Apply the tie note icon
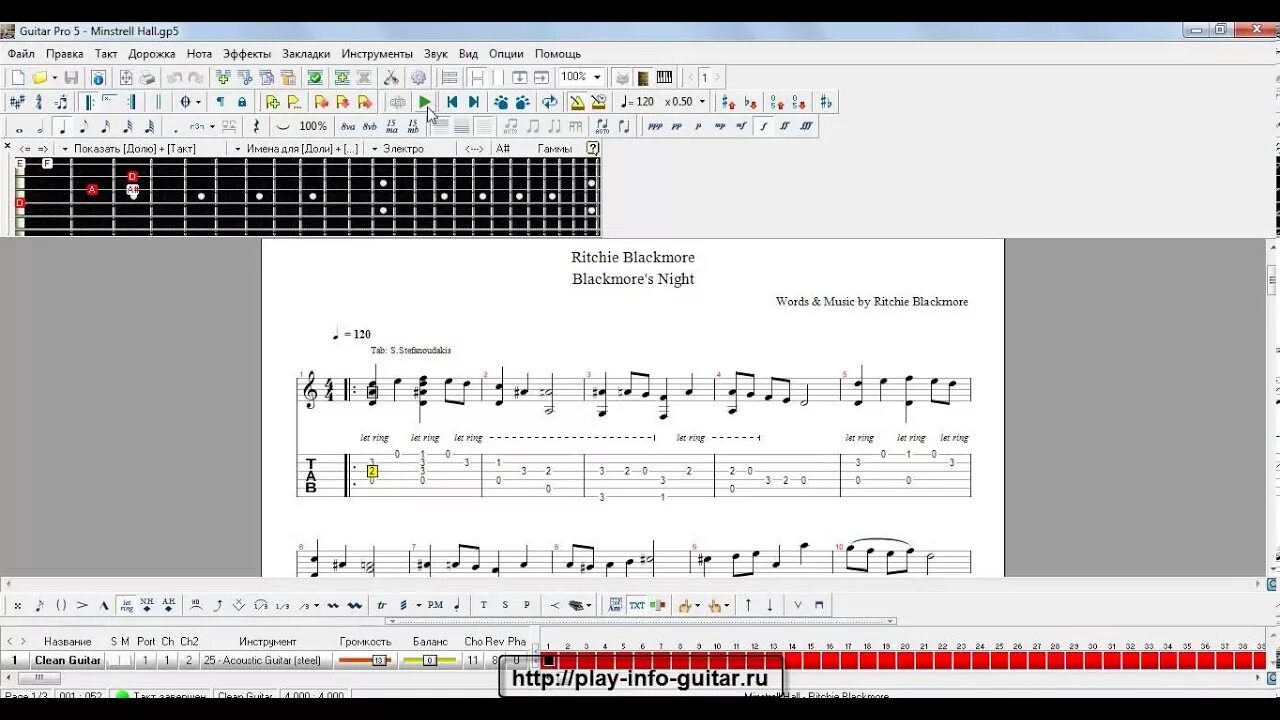This screenshot has height=720, width=1280. [x=283, y=127]
